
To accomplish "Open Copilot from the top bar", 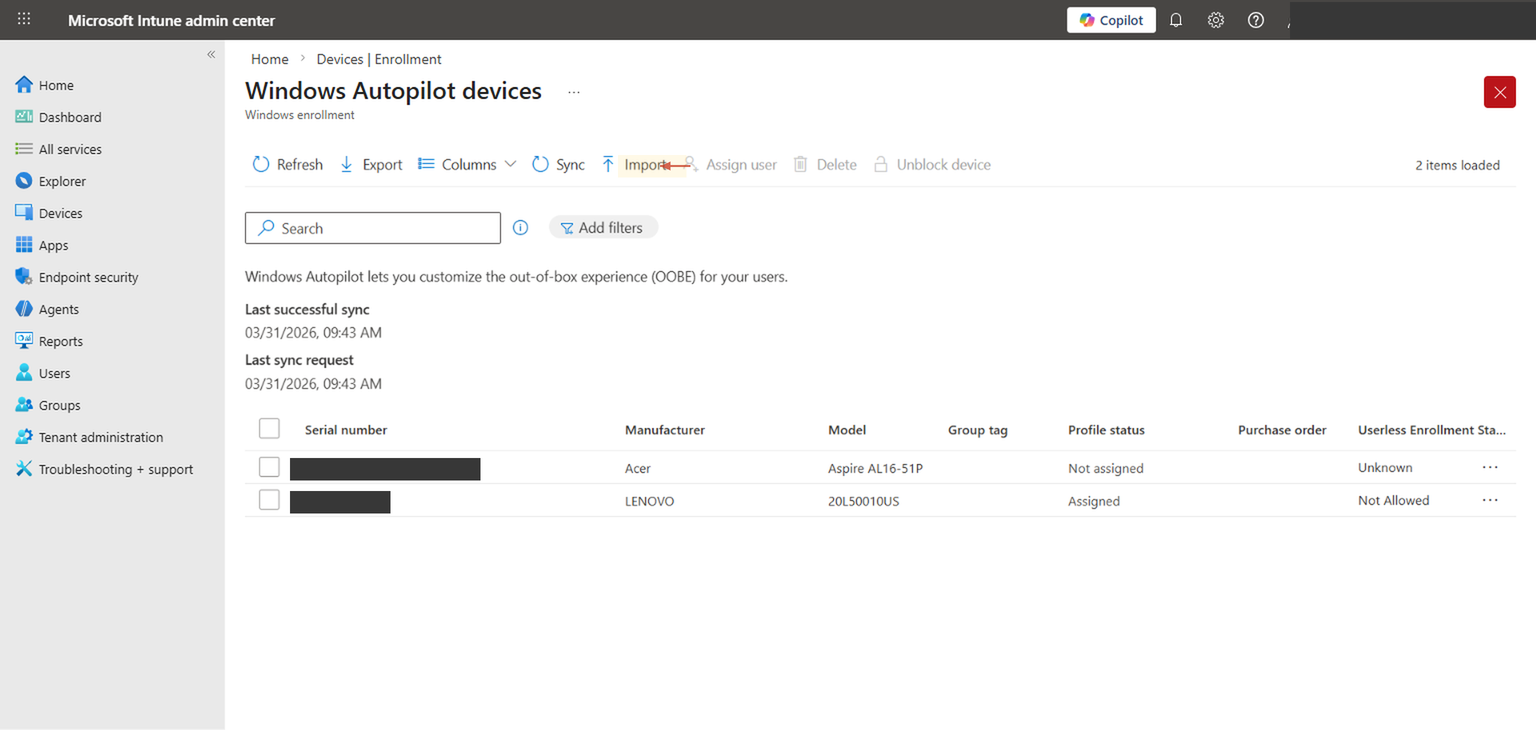I will [1111, 19].
